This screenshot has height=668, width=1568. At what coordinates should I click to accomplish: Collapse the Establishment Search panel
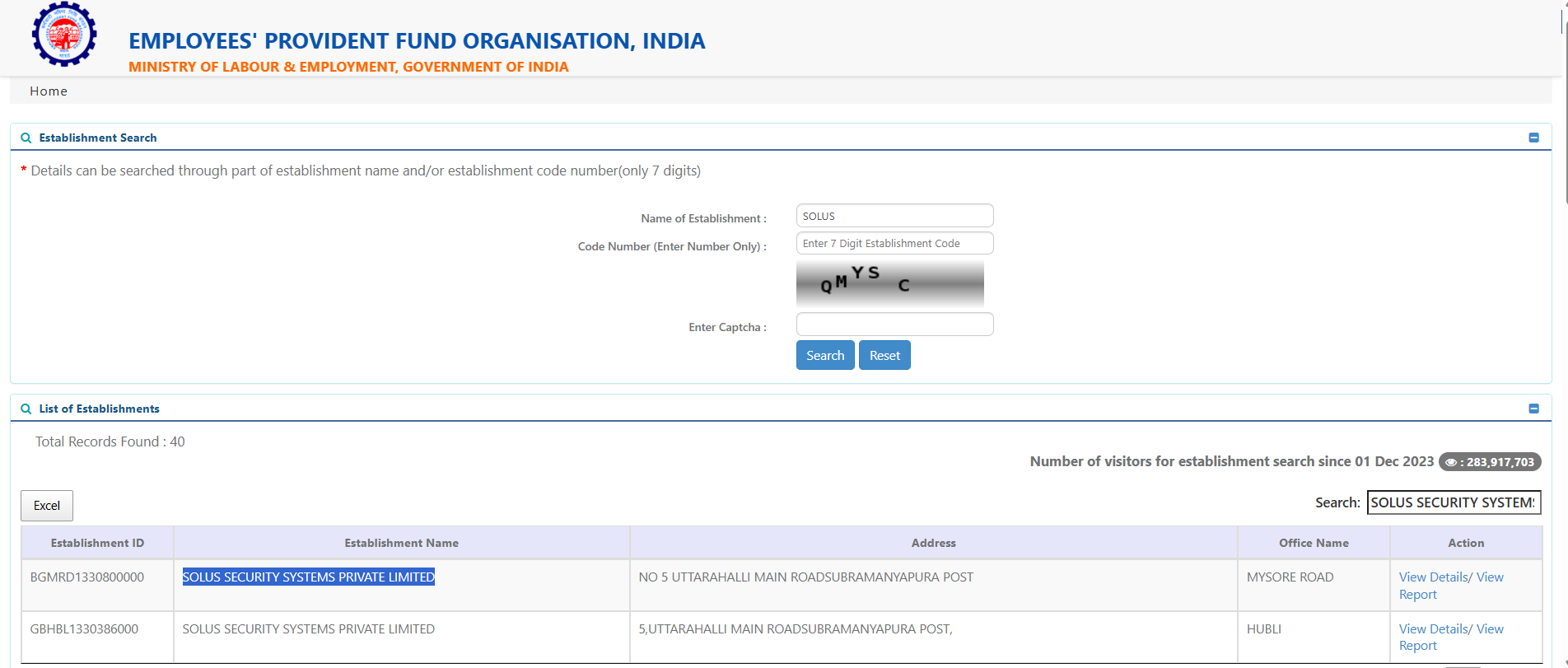1533,138
